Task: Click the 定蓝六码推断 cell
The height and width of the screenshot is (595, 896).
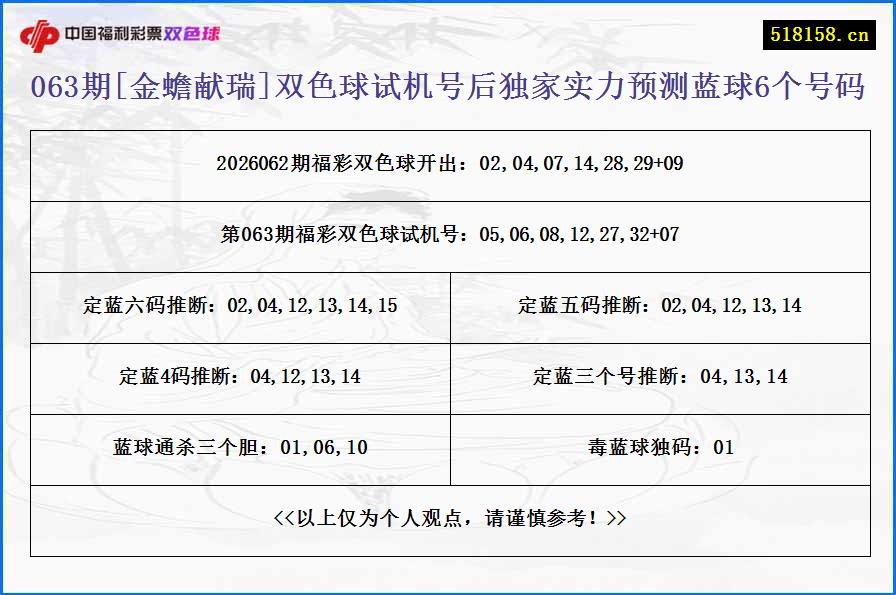Action: tap(241, 308)
